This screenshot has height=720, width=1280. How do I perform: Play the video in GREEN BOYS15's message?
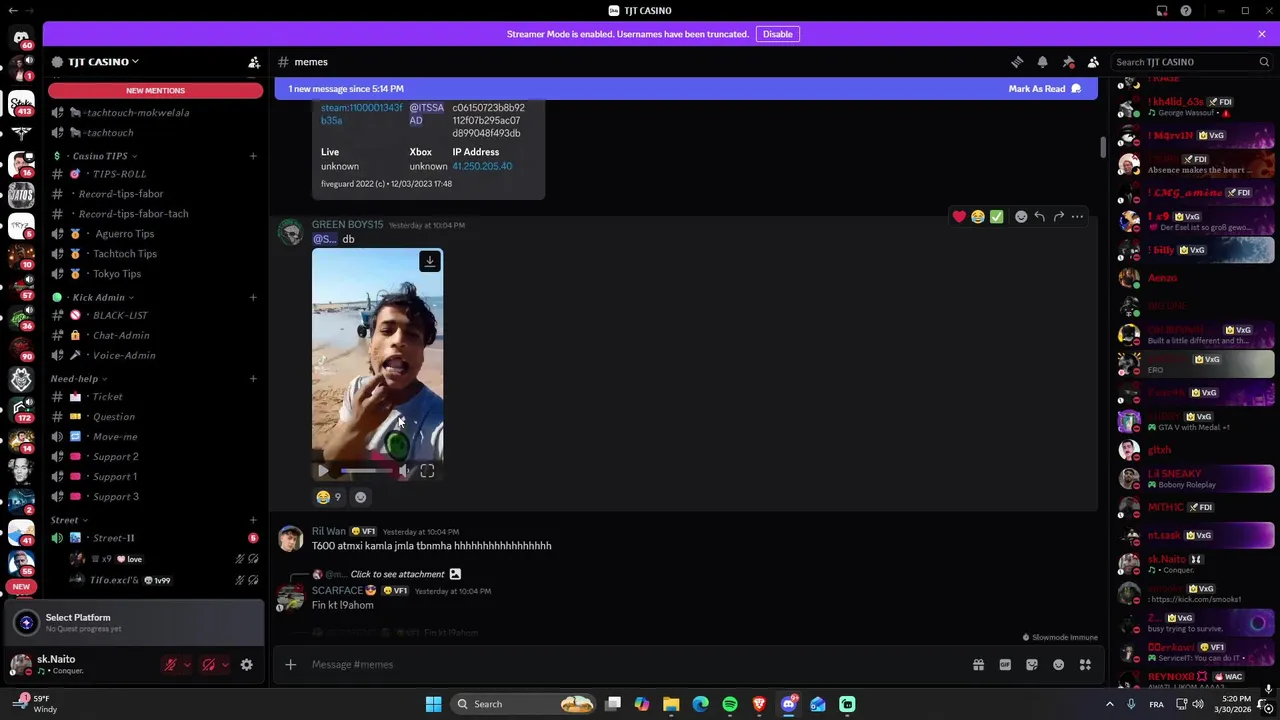pyautogui.click(x=323, y=471)
